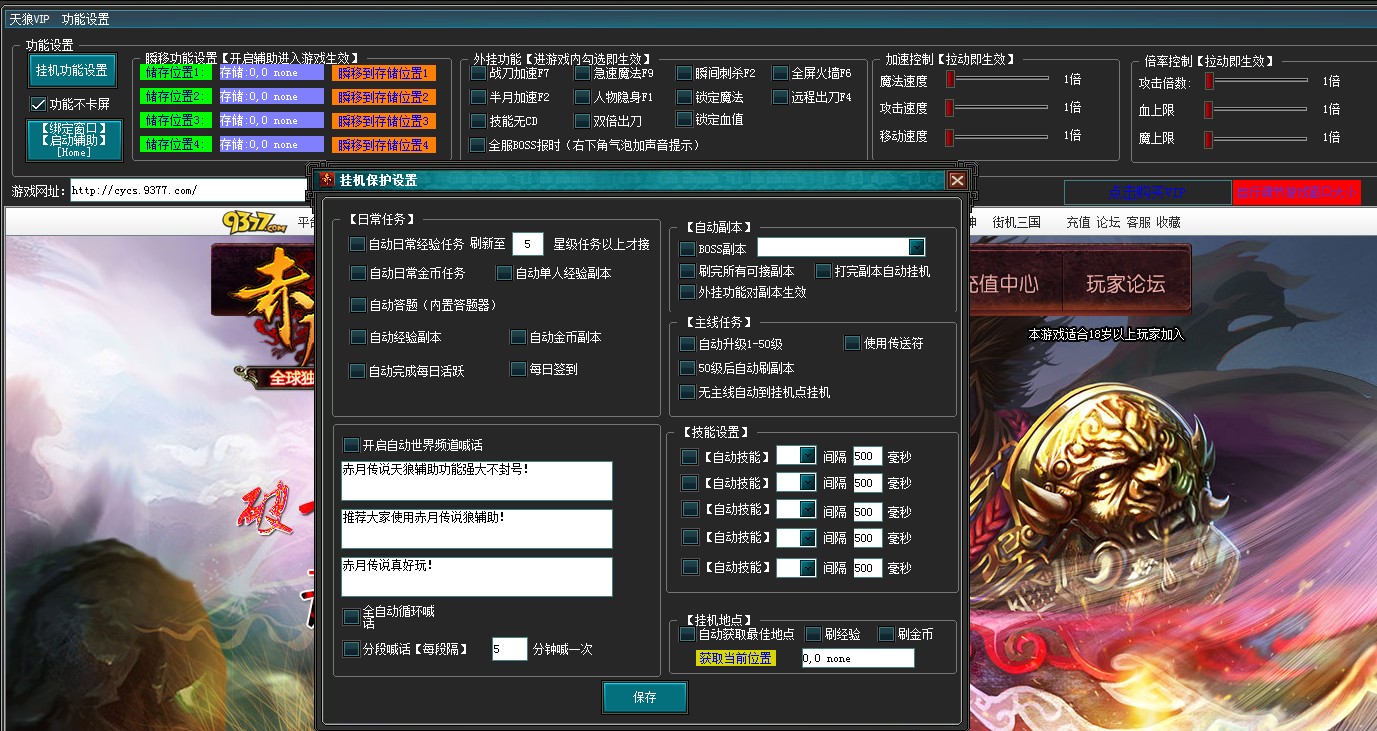Open 论坛 in the web navigation
1377x731 pixels.
(1108, 222)
